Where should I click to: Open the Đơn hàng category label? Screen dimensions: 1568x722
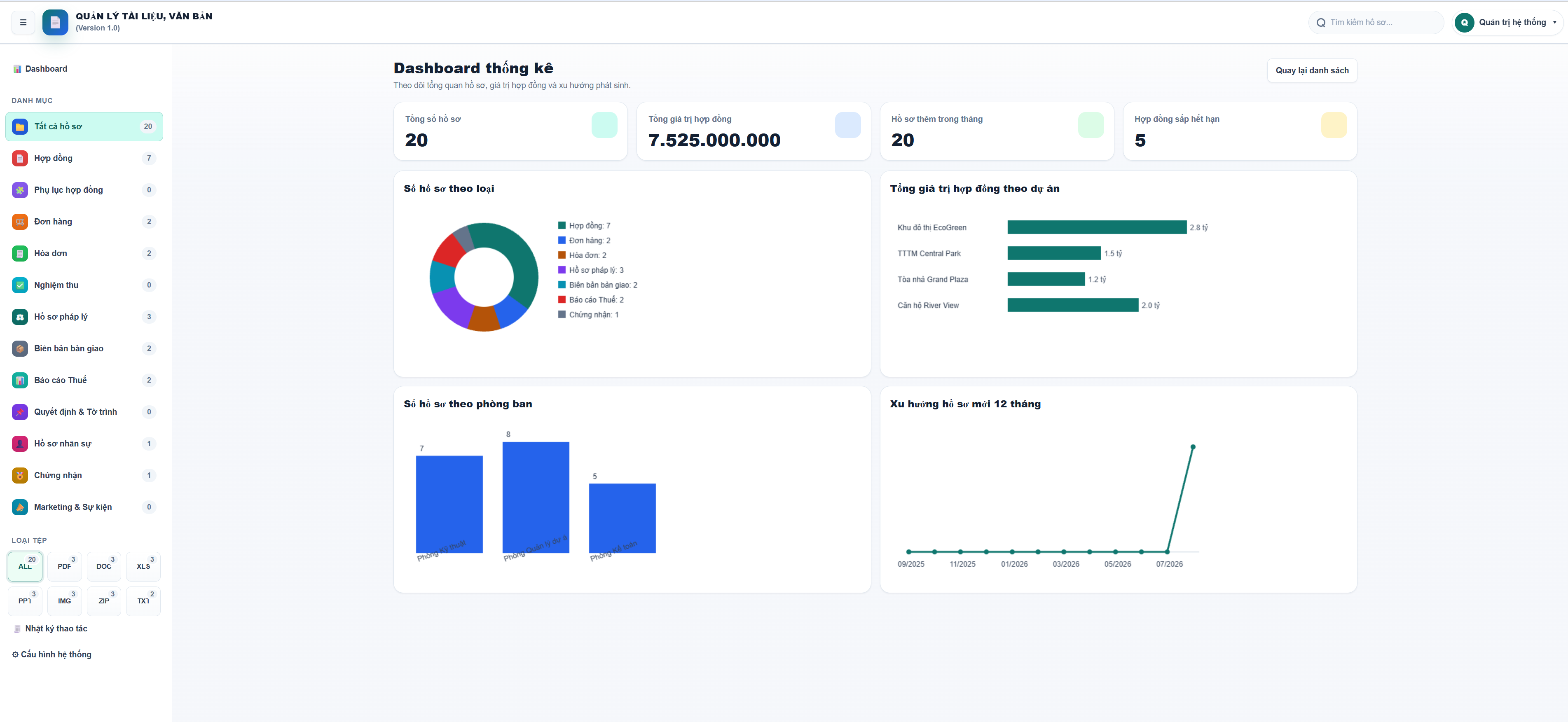(x=53, y=222)
